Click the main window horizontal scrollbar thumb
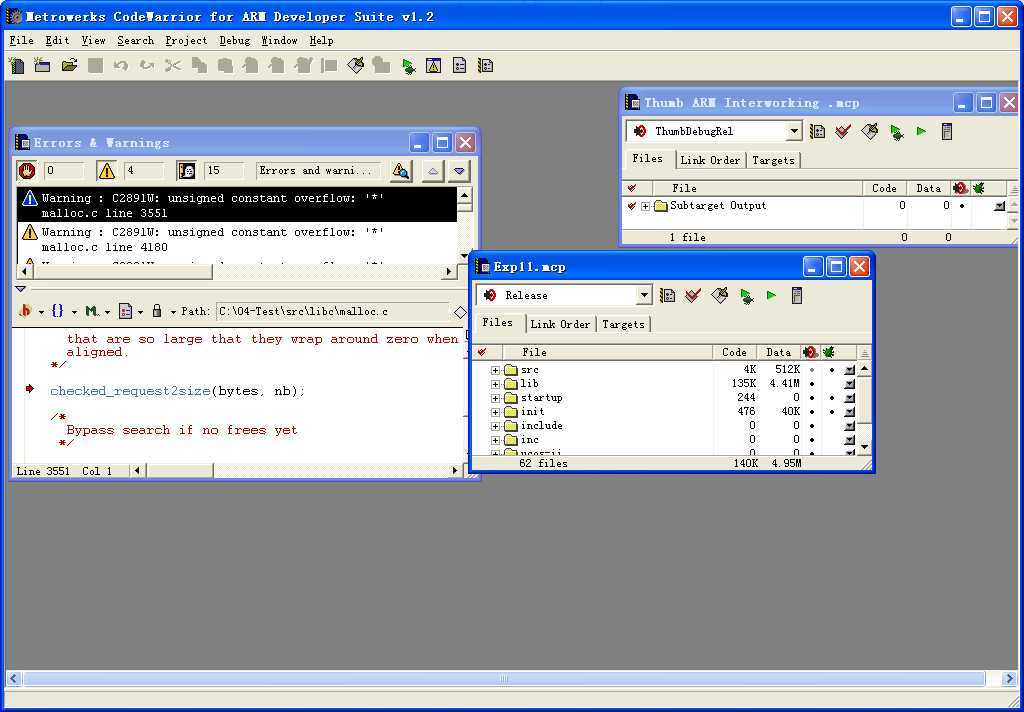The width and height of the screenshot is (1024, 712). tap(504, 679)
